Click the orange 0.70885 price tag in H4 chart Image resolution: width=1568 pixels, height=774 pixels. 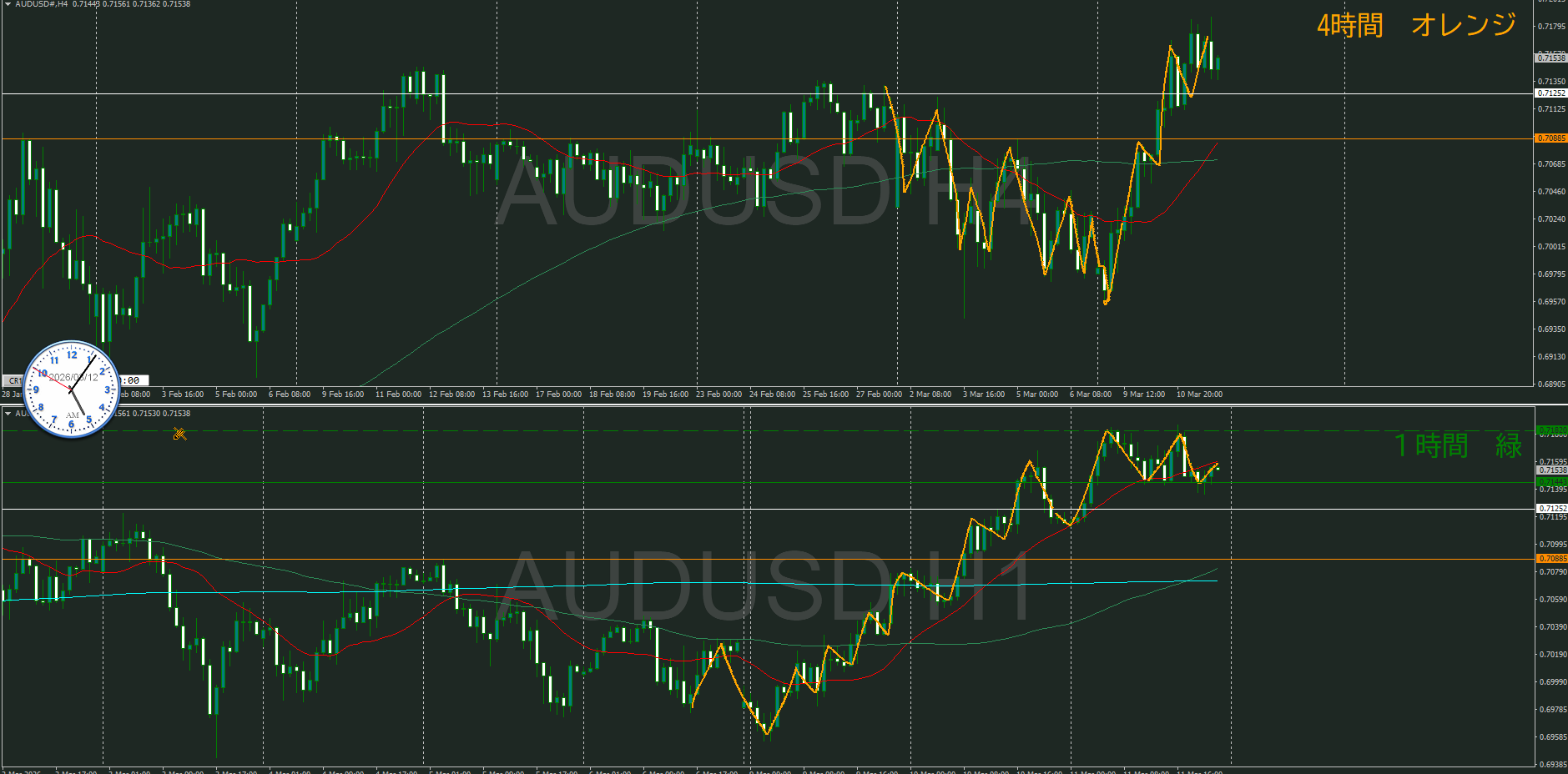[1551, 138]
